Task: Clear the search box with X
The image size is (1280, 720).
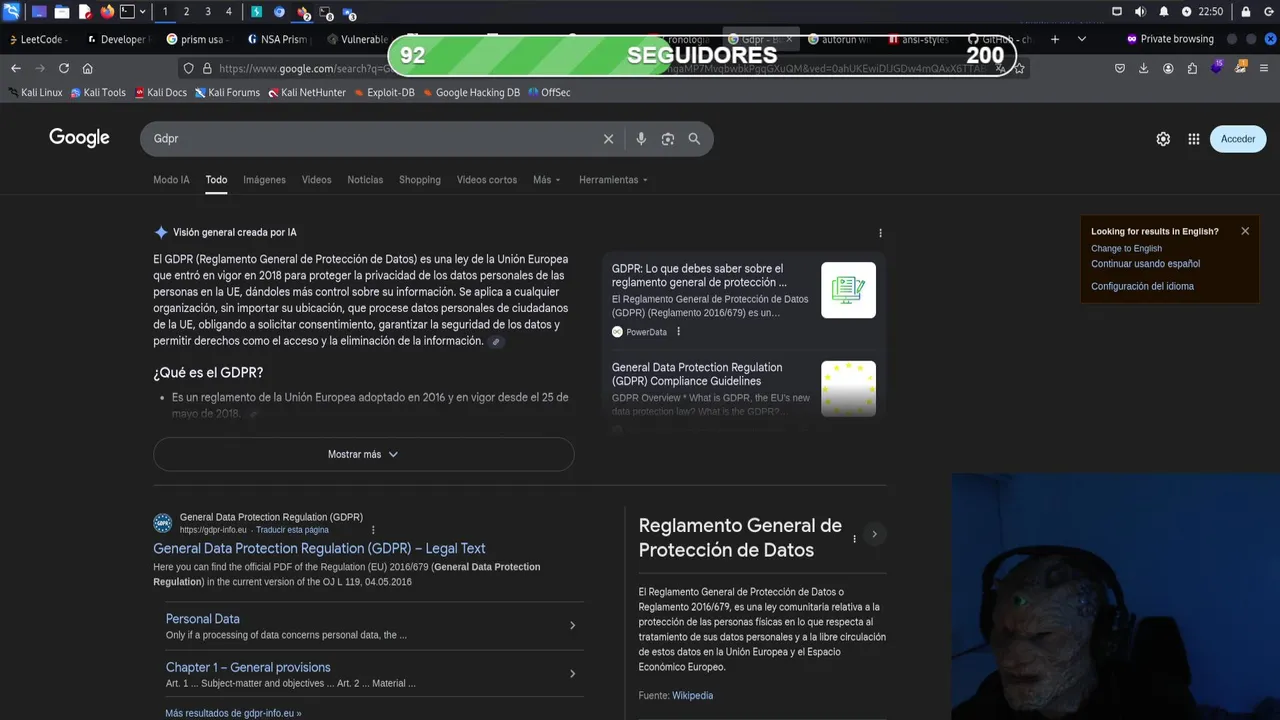Action: coord(608,139)
